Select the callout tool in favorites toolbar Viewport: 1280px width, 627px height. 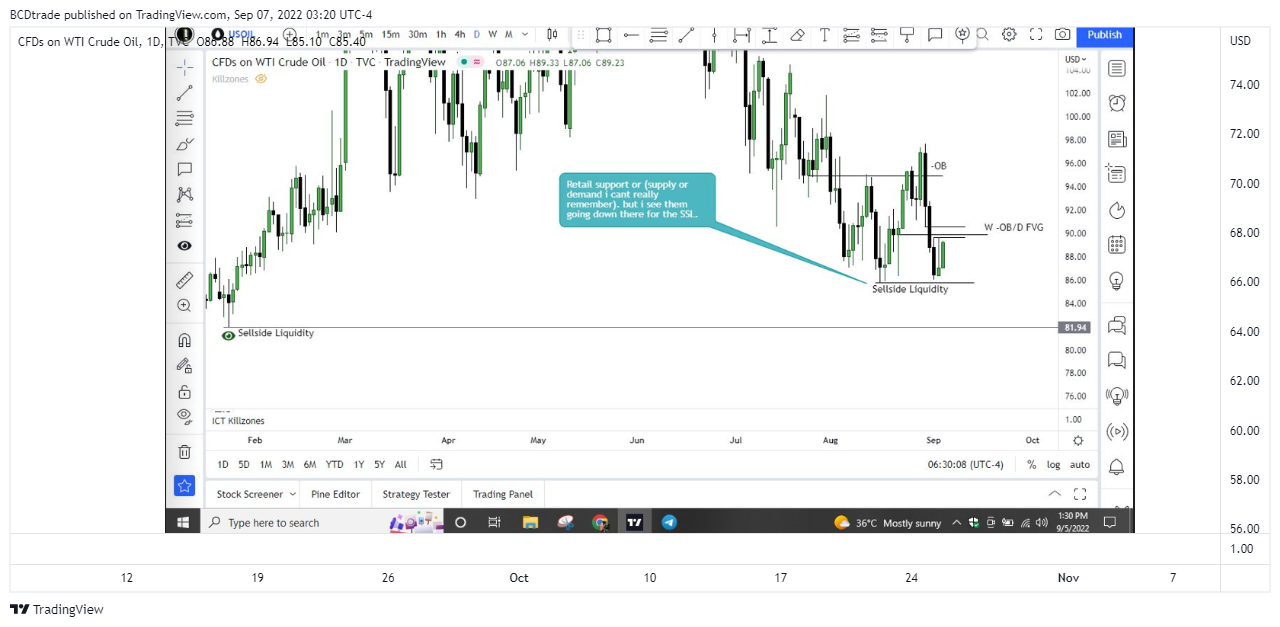tap(935, 35)
